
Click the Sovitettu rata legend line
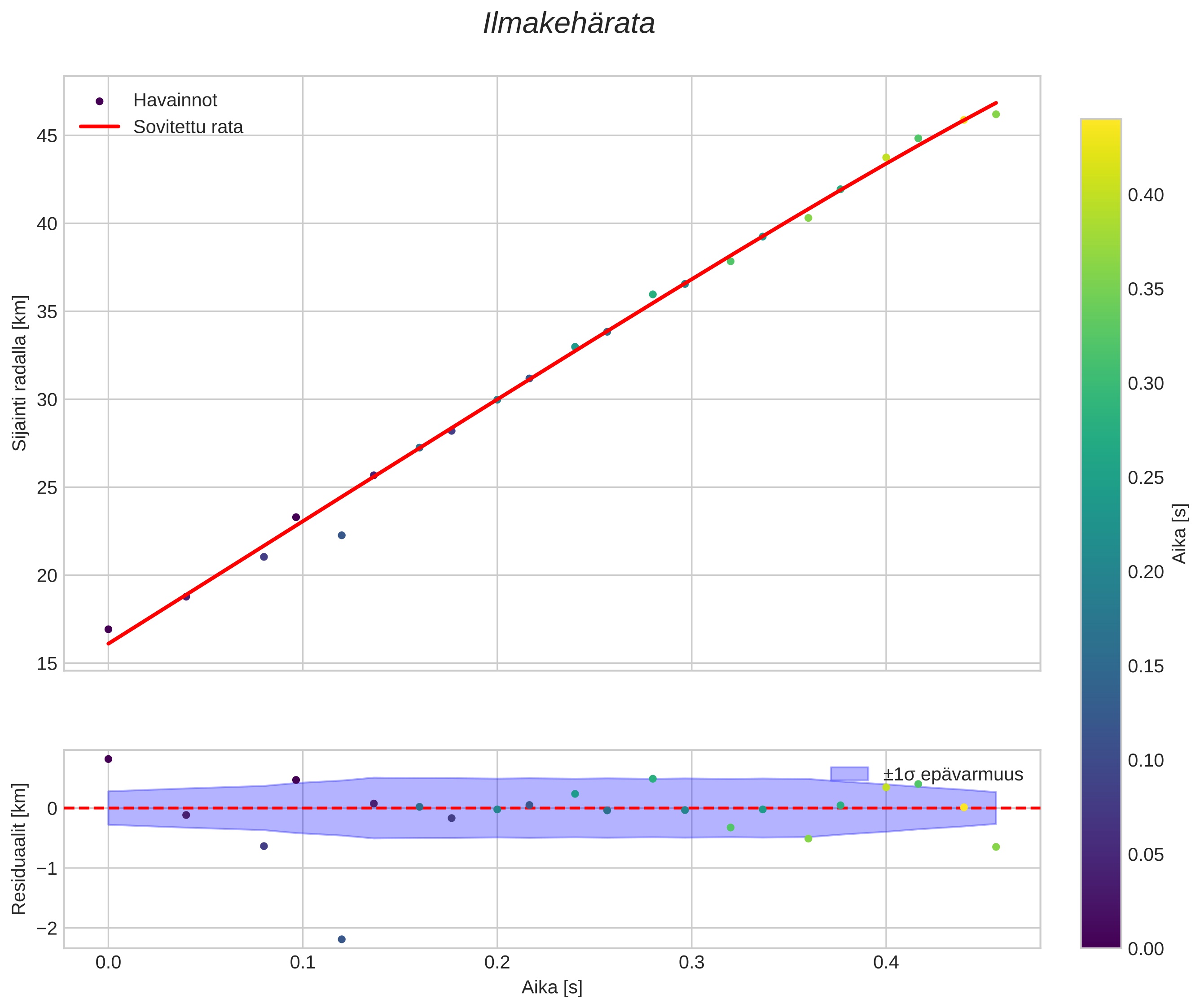(x=100, y=127)
